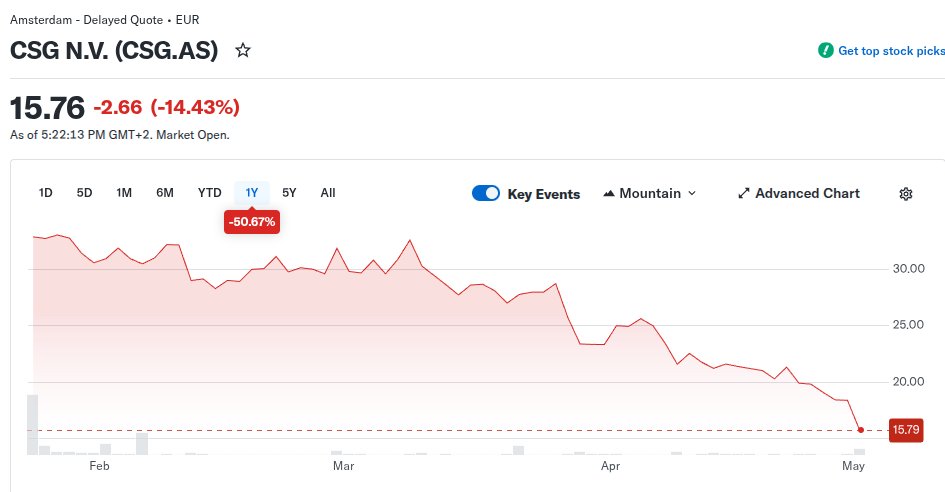Image resolution: width=945 pixels, height=492 pixels.
Task: Toggle the Key Events switch
Action: click(x=486, y=193)
